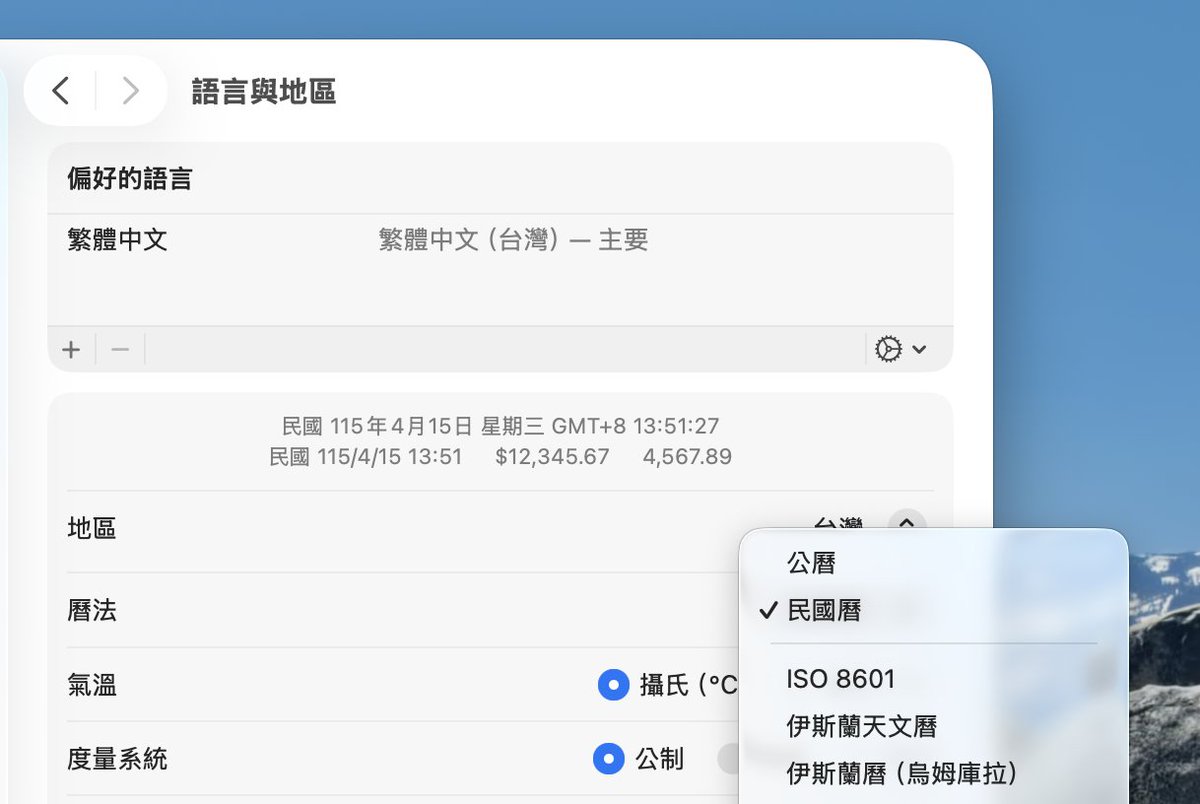Open the gear action menu below the language list
Screen dimensions: 1200x804
[888, 348]
